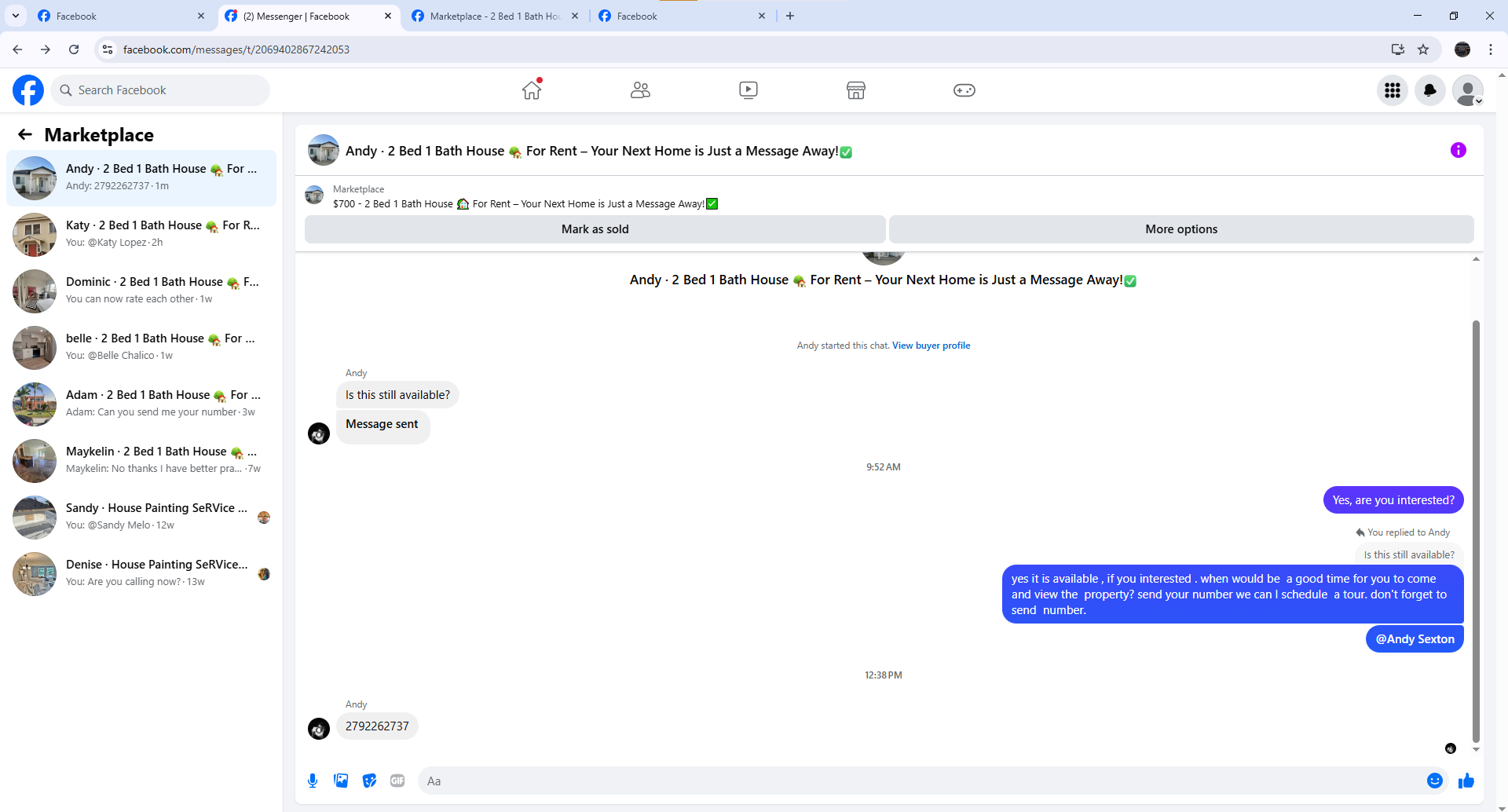Open Chrome profile avatar

(1462, 49)
